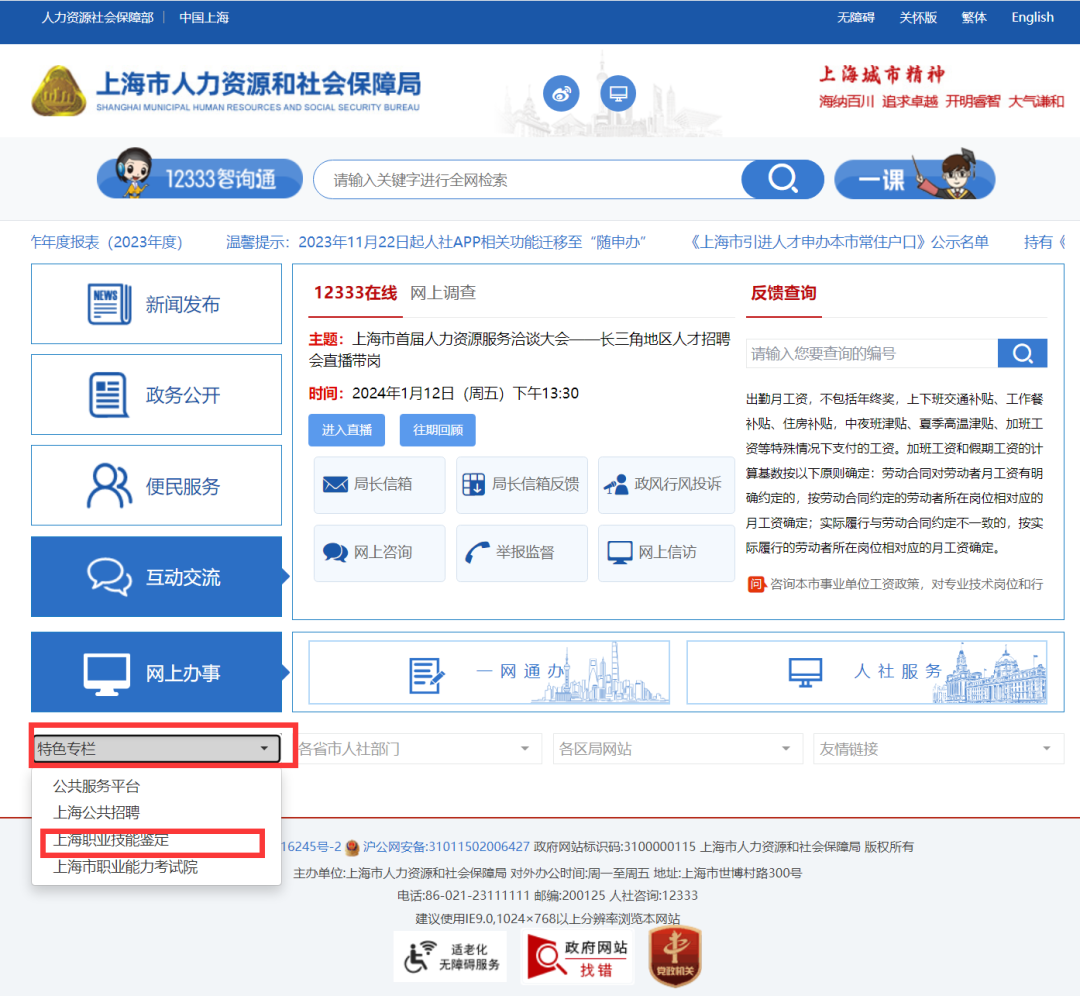Image resolution: width=1080 pixels, height=996 pixels.
Task: Click the 政府网站找错 magnifier icon
Action: click(x=545, y=956)
